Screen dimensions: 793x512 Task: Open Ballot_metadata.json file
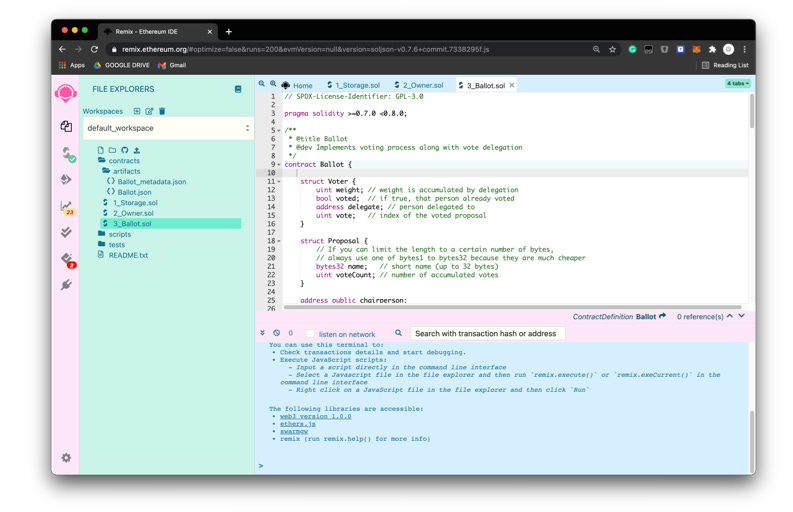click(146, 182)
